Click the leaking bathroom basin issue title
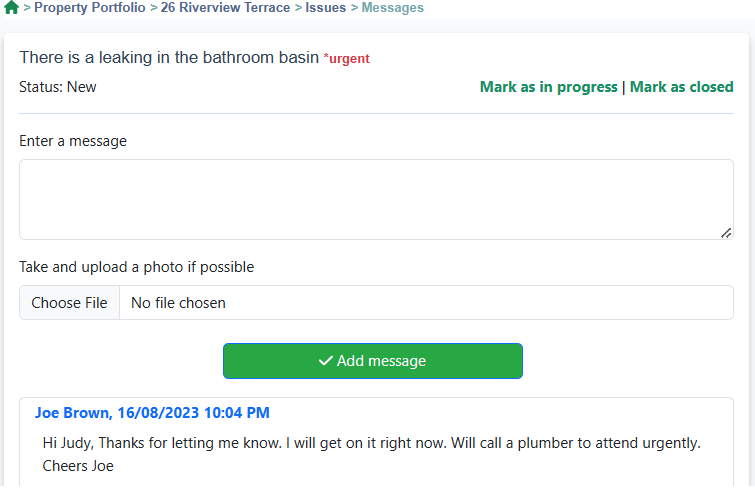The image size is (755, 503). [169, 58]
